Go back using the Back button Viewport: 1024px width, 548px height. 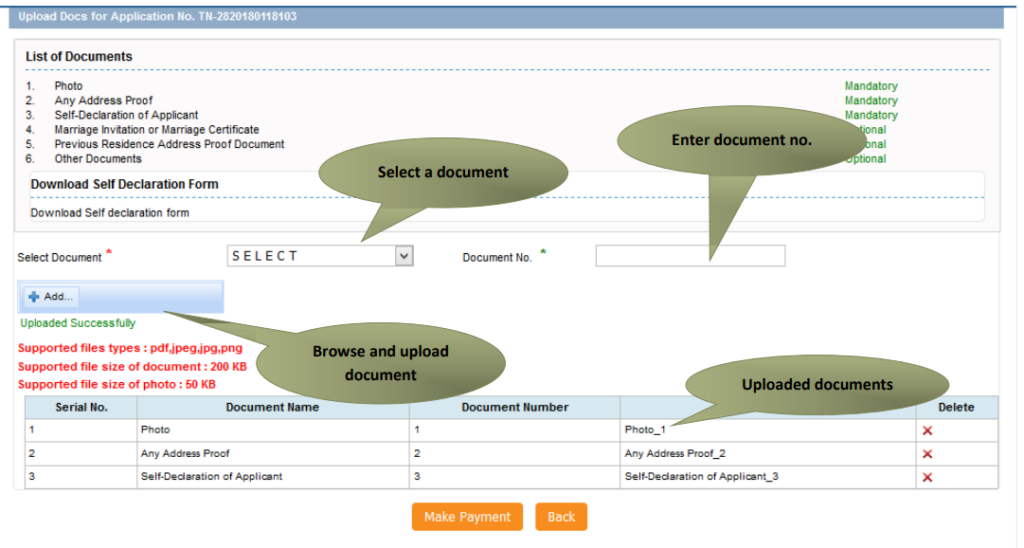point(561,517)
